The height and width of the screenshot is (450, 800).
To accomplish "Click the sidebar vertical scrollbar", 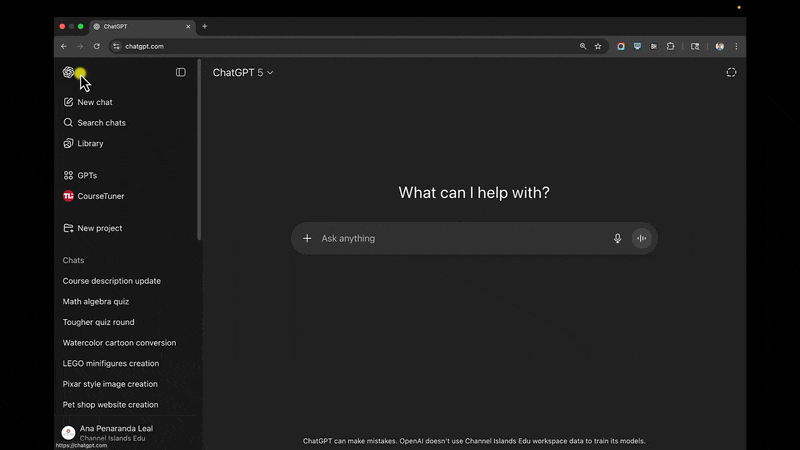I will tap(199, 151).
